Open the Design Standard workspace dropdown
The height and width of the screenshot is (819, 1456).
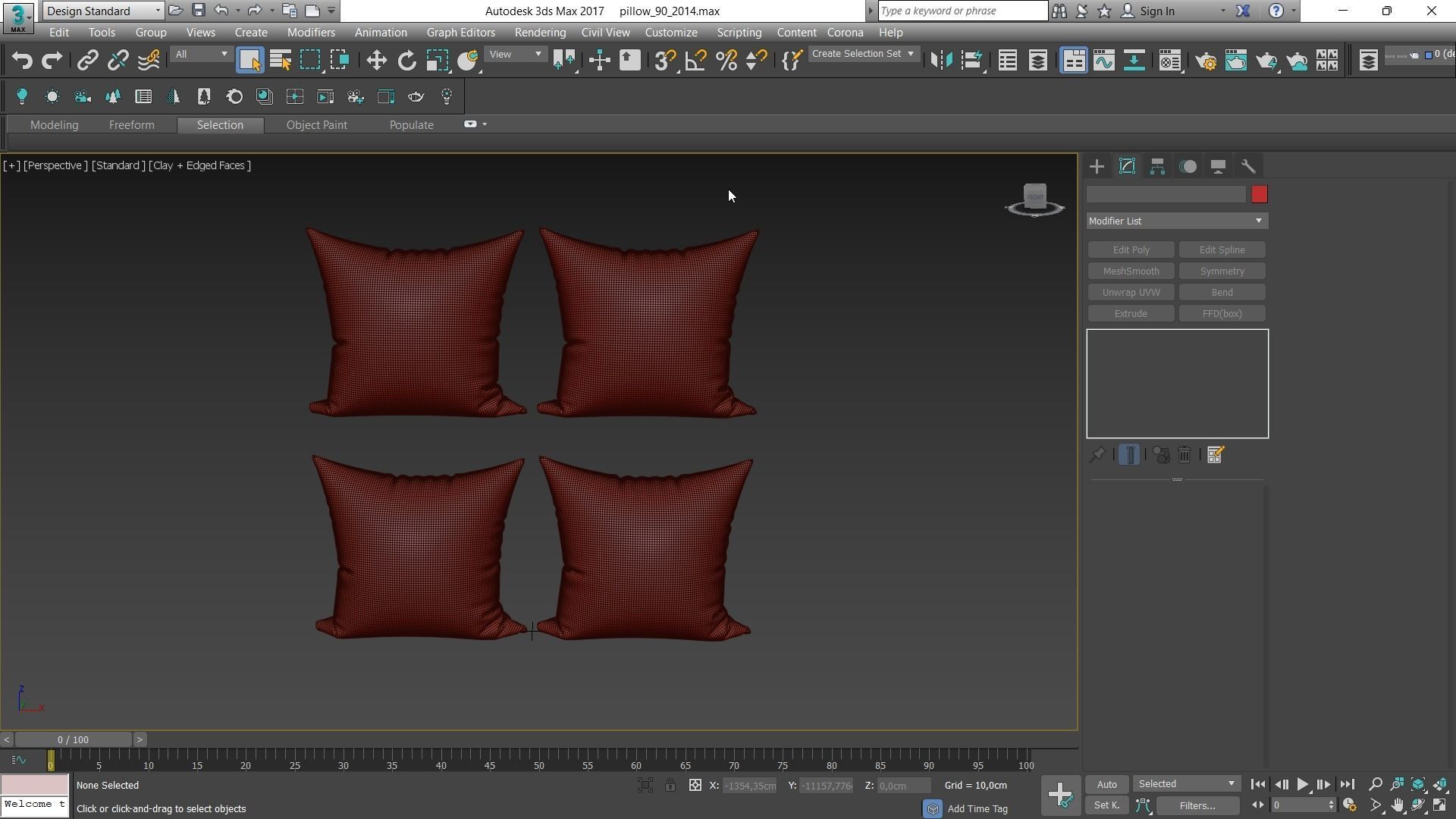click(103, 11)
